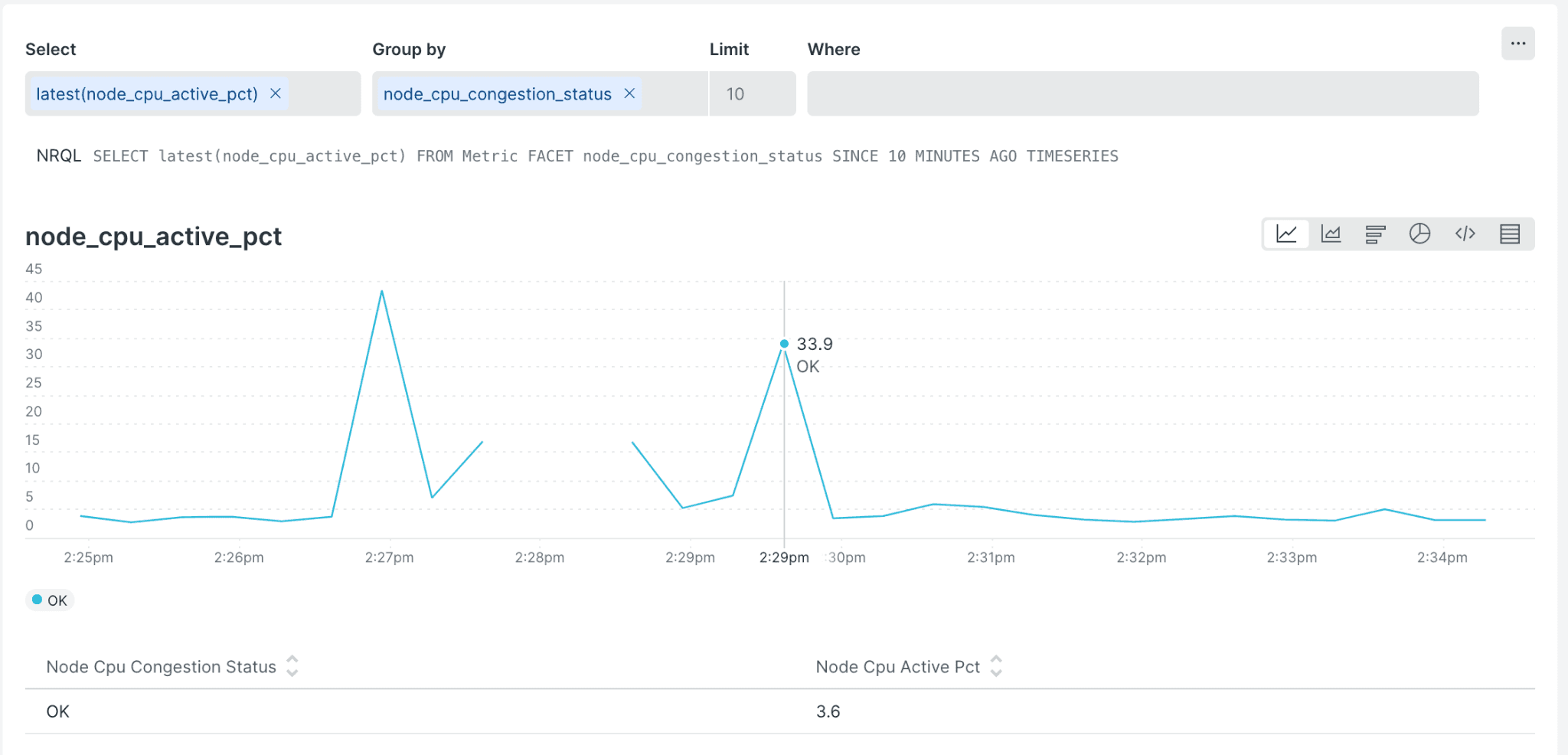This screenshot has width=1568, height=755.
Task: Select the line chart view icon
Action: point(1286,234)
